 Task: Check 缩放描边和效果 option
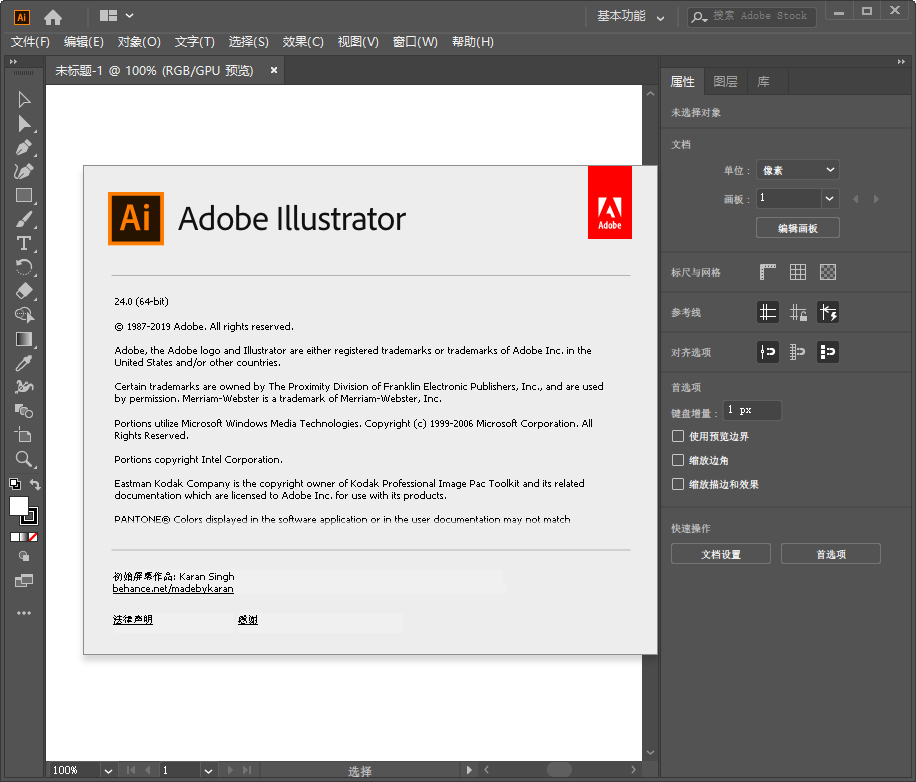[678, 485]
